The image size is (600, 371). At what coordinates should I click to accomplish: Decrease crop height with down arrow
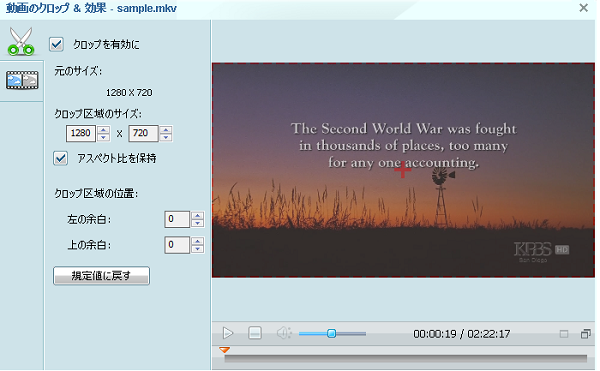[166, 137]
